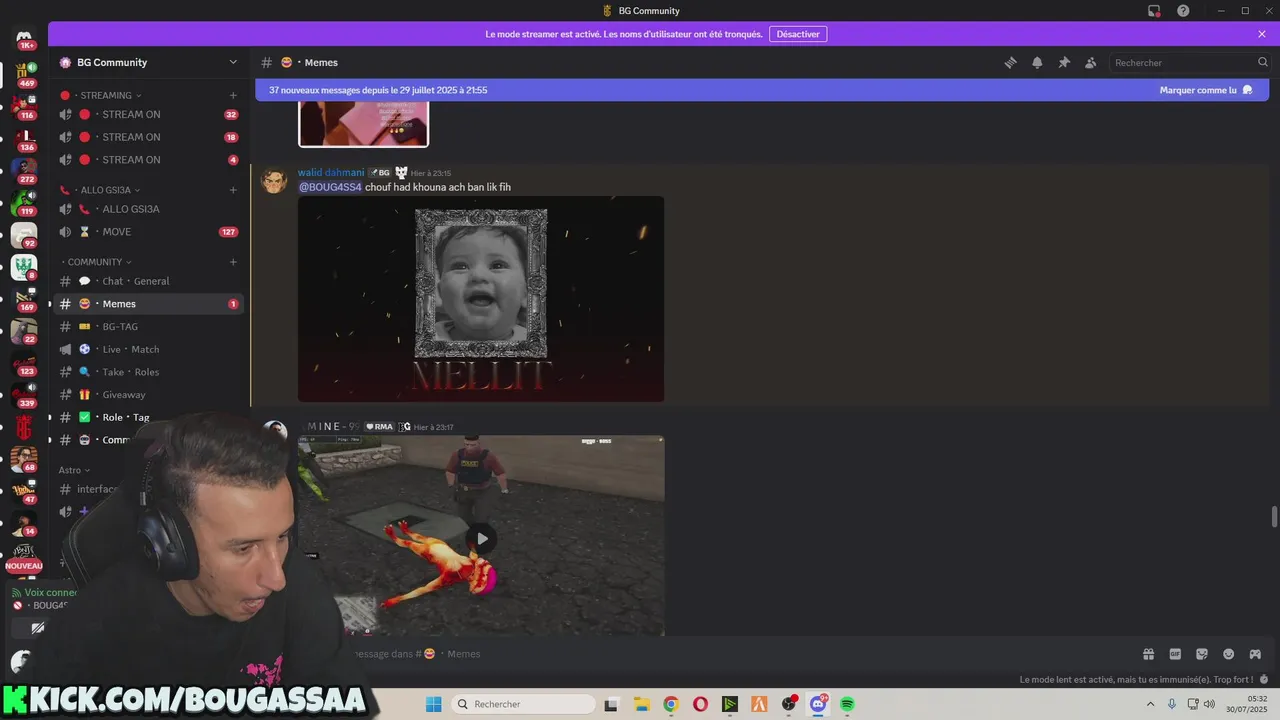Open the emoji picker

click(1228, 654)
